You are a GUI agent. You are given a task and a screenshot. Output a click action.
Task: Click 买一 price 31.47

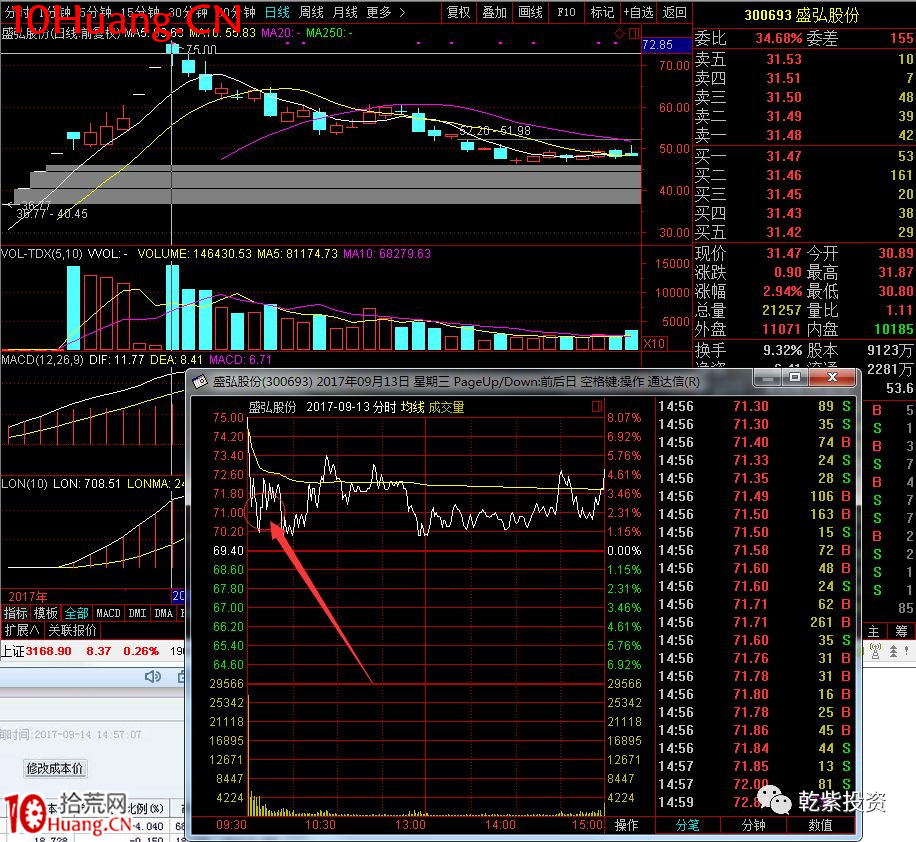784,156
